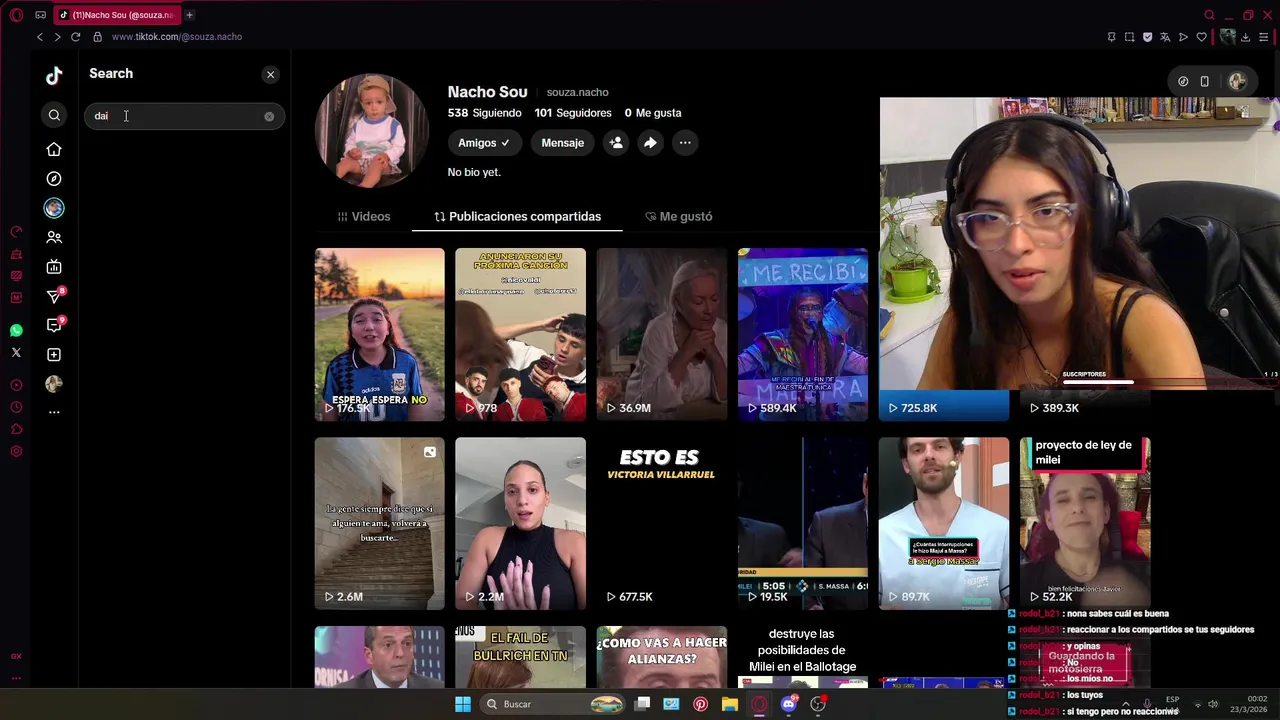Clear the search field text

pos(269,117)
